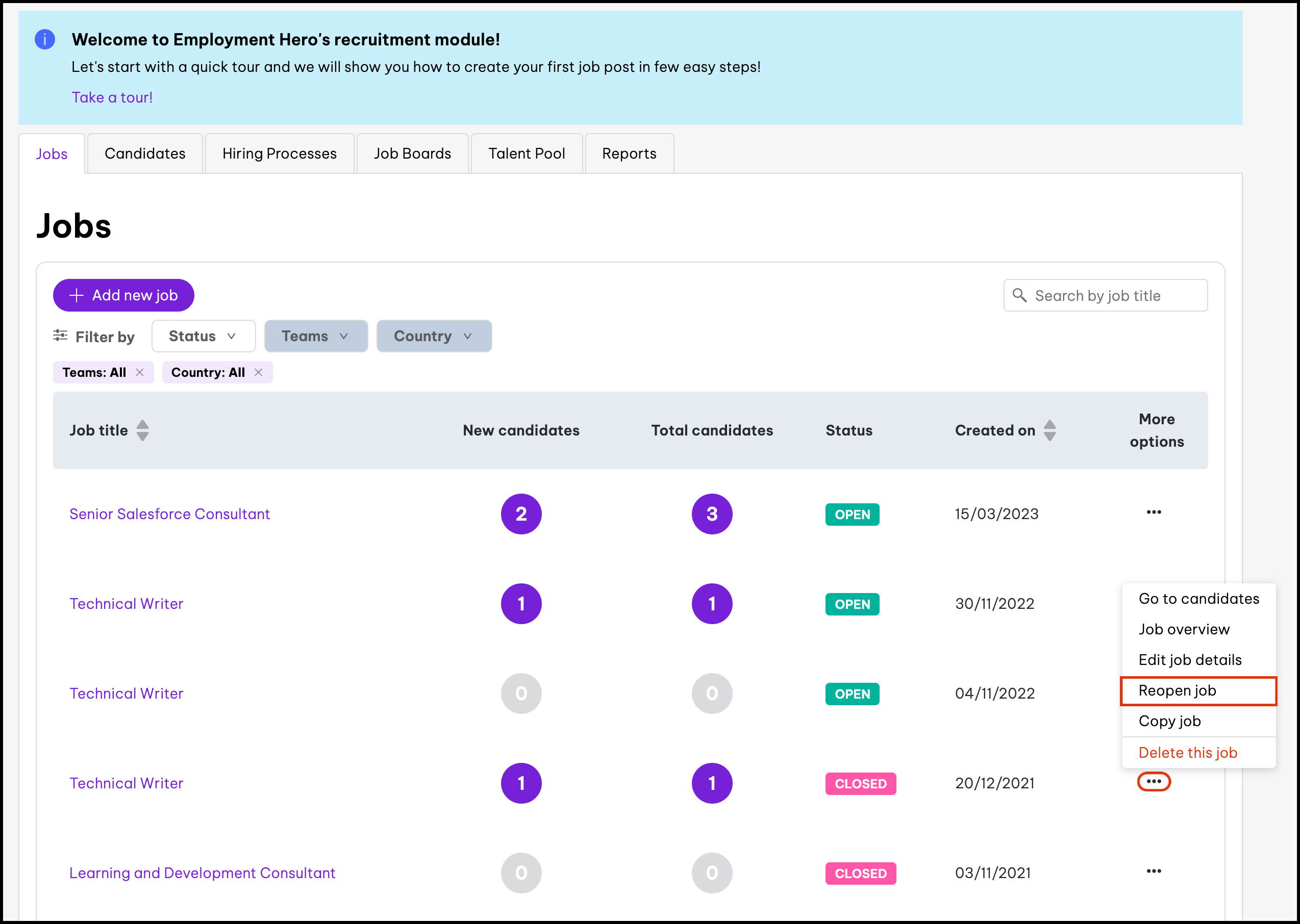Open more options for Senior Salesforce Consultant

(1153, 512)
